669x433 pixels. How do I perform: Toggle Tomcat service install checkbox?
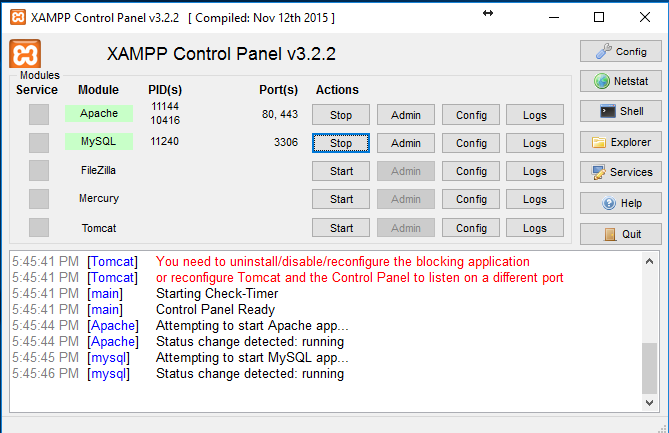[39, 227]
